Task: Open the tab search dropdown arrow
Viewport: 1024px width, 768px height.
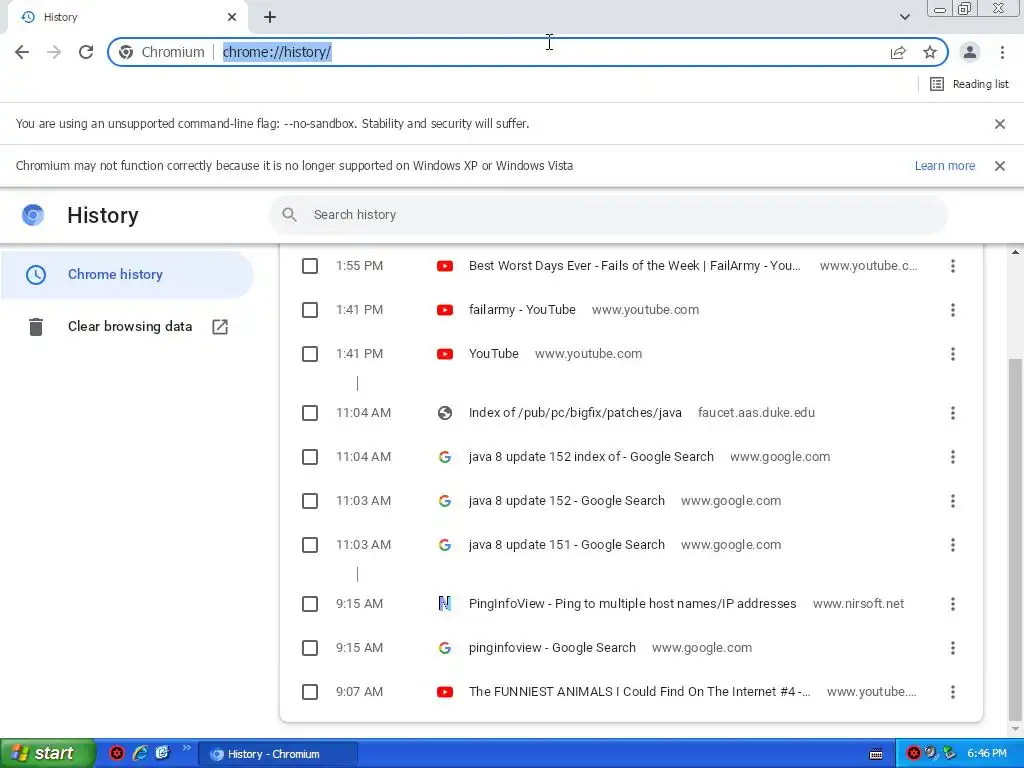Action: [905, 17]
